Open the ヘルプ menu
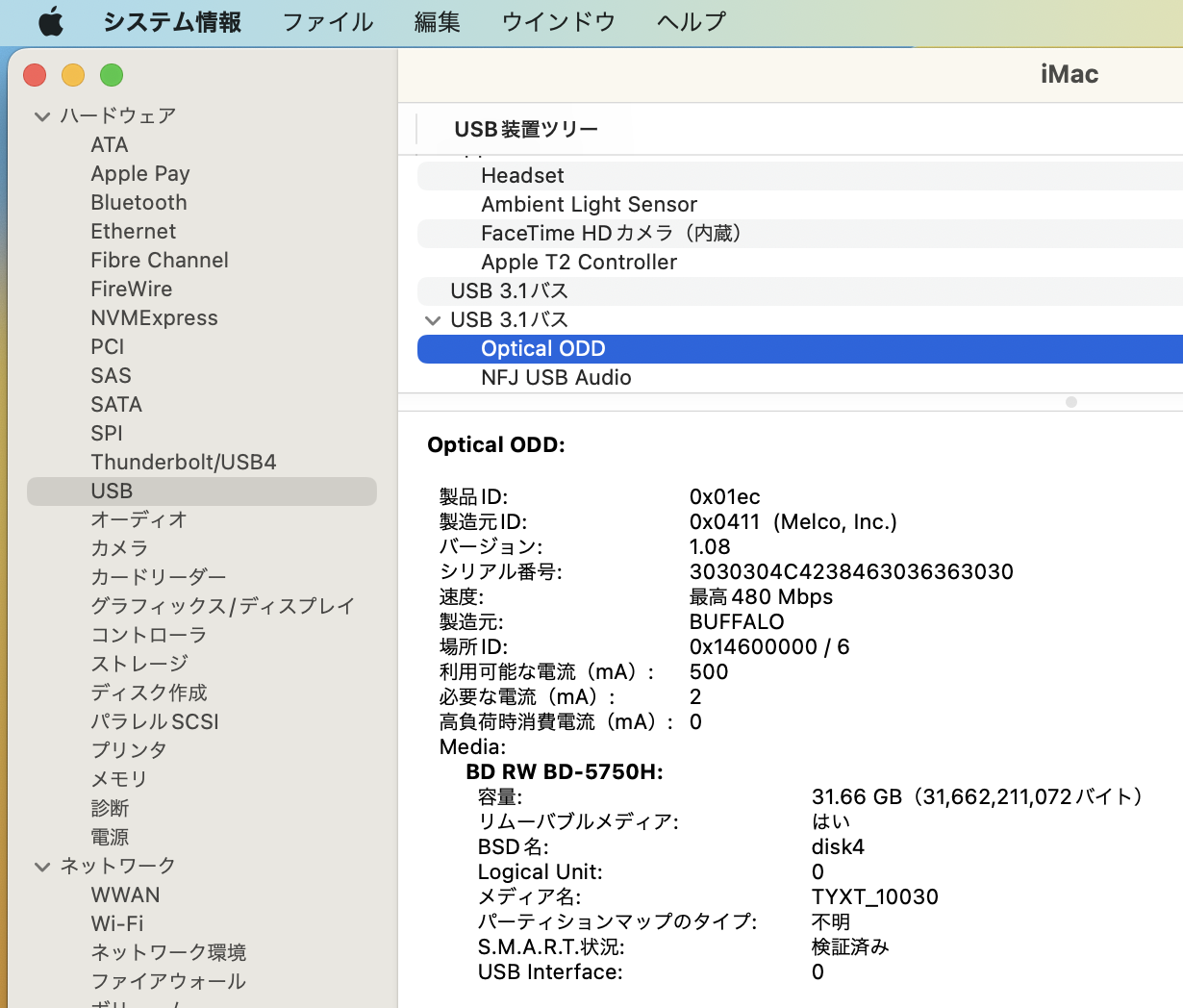The image size is (1183, 1008). (691, 21)
